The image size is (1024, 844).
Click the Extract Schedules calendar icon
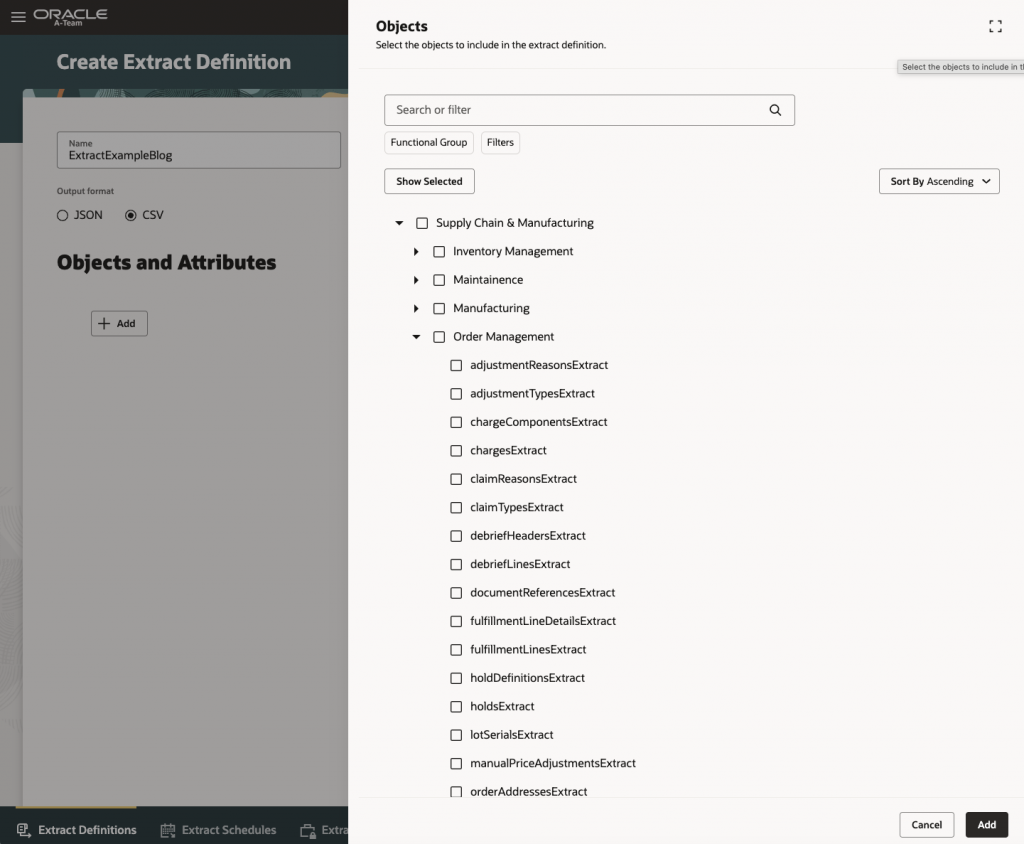pyautogui.click(x=168, y=830)
